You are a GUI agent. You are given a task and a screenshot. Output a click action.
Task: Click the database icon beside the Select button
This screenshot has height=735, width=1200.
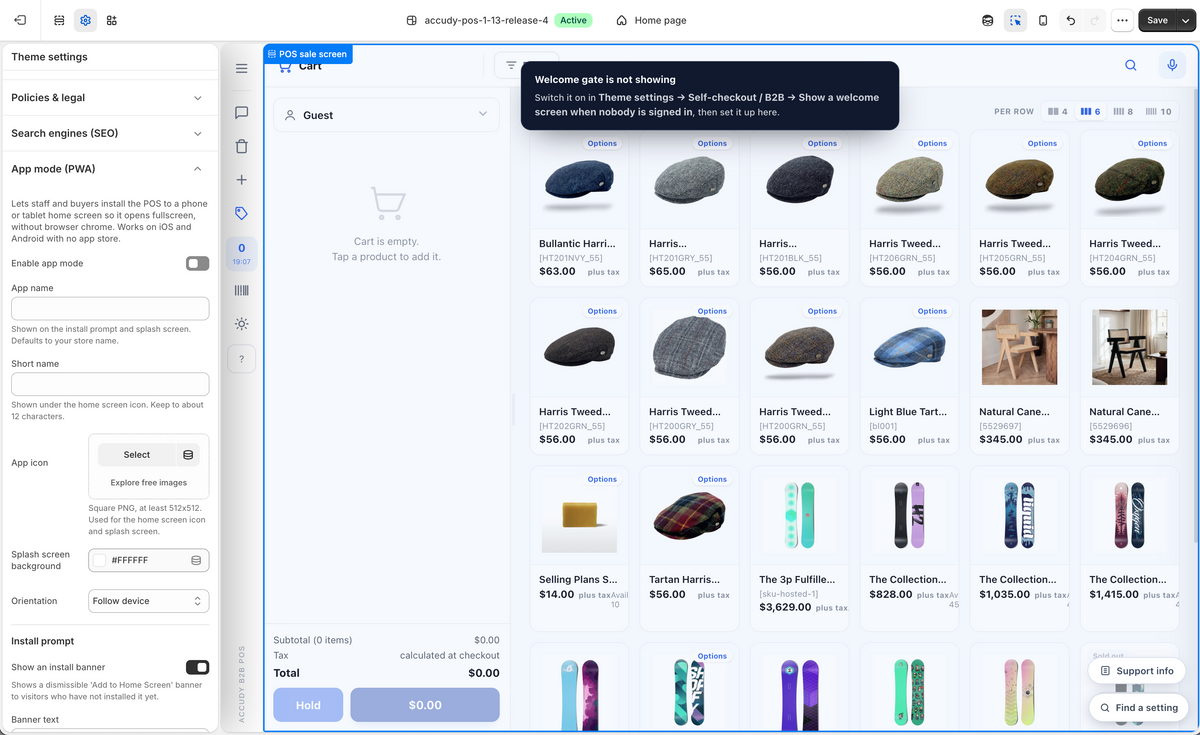(x=188, y=455)
